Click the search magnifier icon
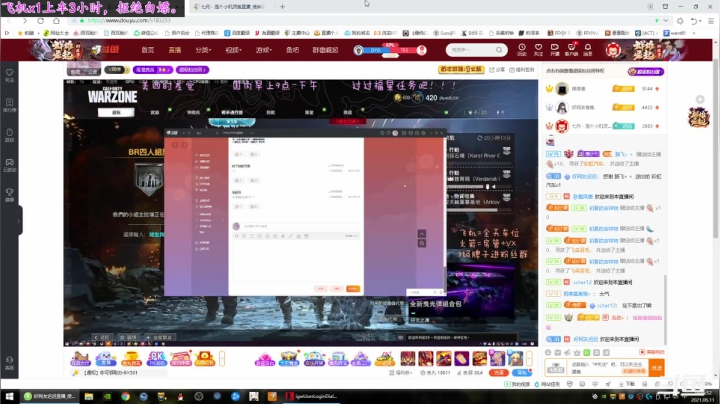The width and height of the screenshot is (720, 404). click(x=499, y=50)
